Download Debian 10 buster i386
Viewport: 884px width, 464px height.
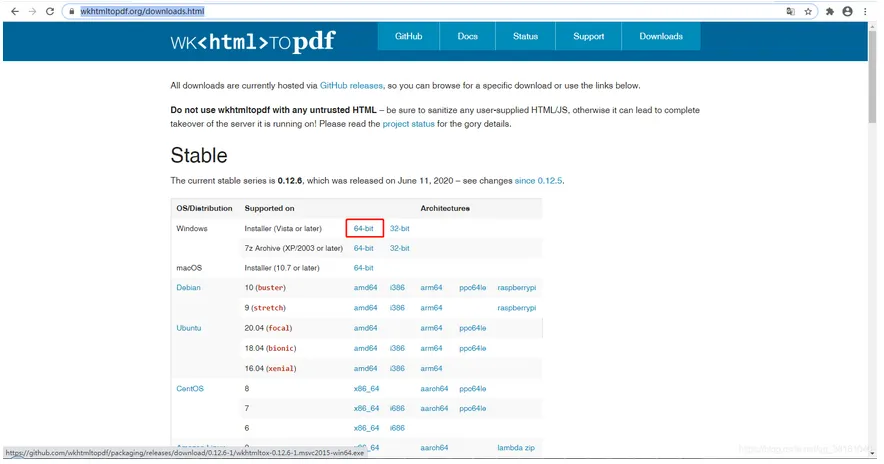[x=397, y=288]
